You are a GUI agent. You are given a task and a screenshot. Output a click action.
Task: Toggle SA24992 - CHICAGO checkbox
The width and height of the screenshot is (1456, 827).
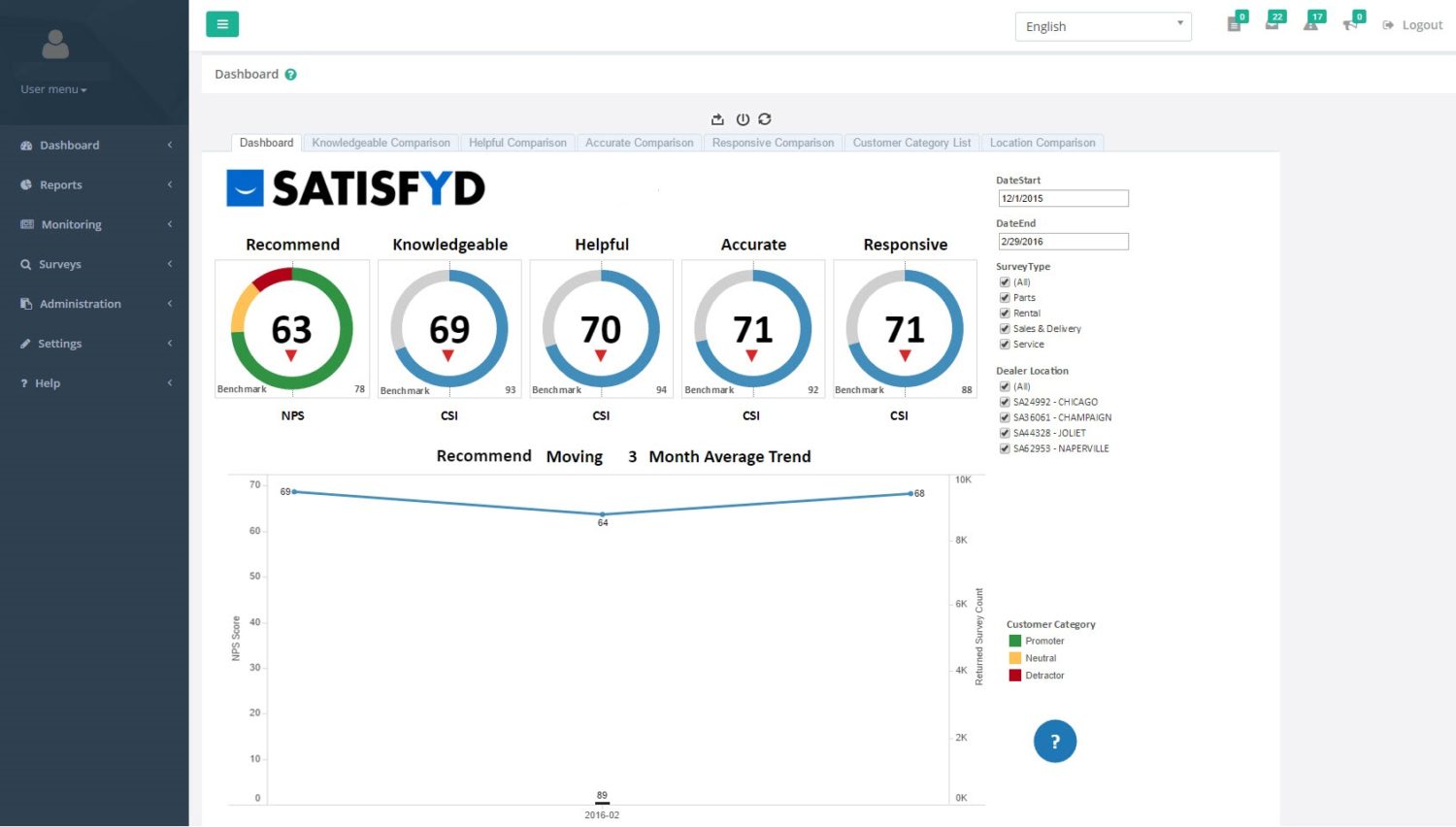coord(1005,402)
